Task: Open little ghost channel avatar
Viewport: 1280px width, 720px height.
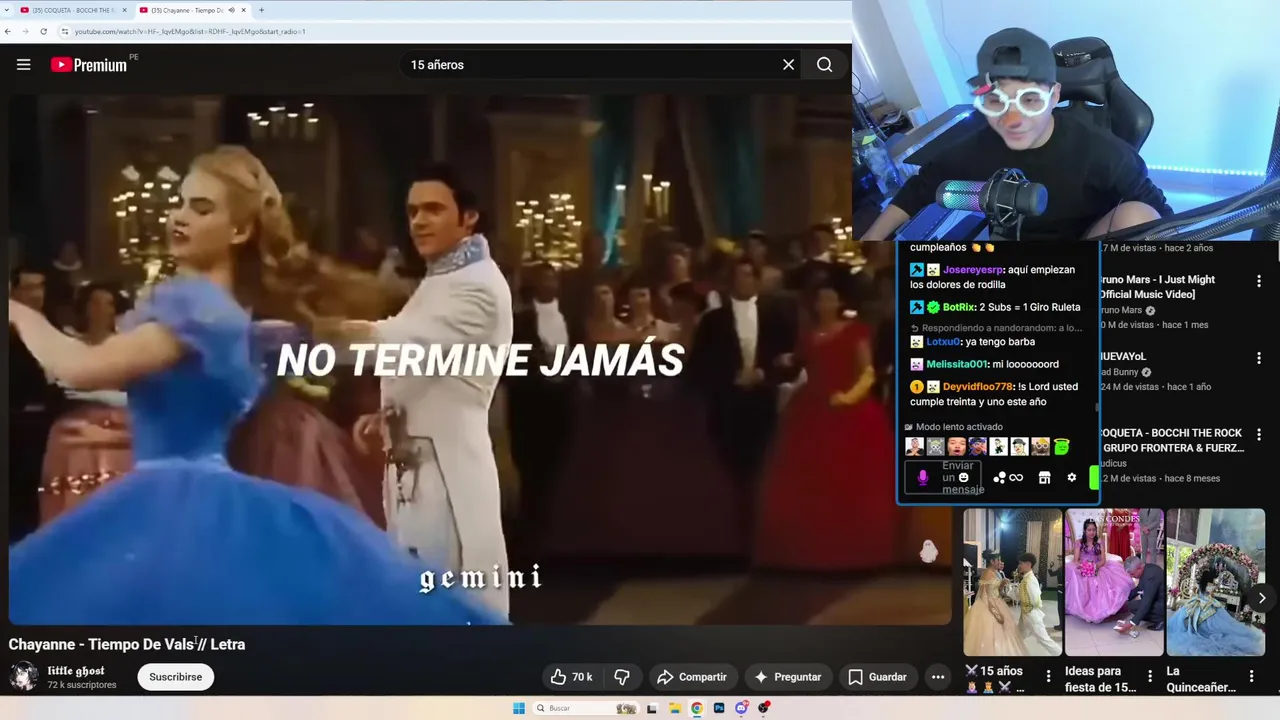Action: click(x=23, y=677)
